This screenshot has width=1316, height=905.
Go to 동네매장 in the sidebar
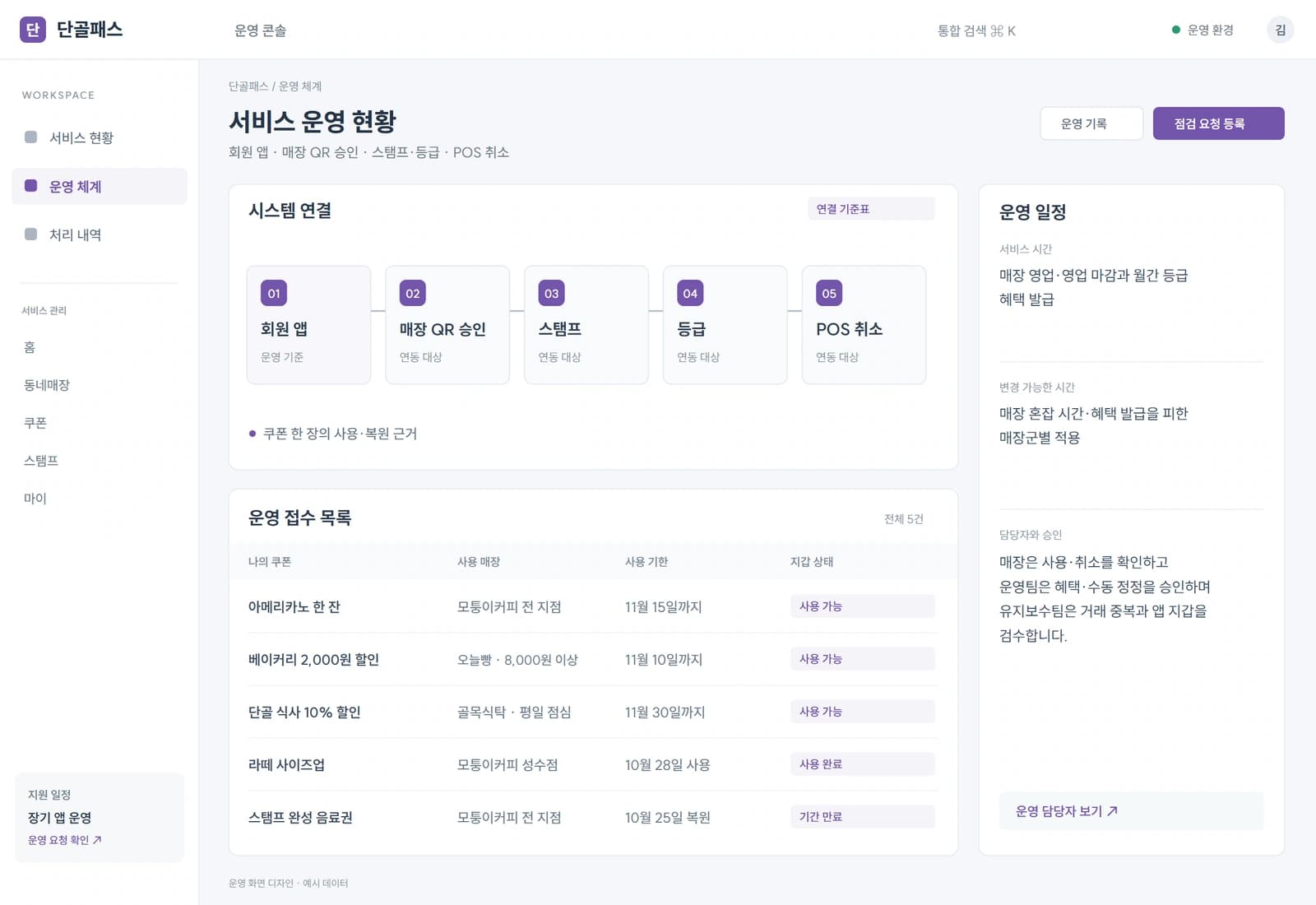tap(47, 385)
